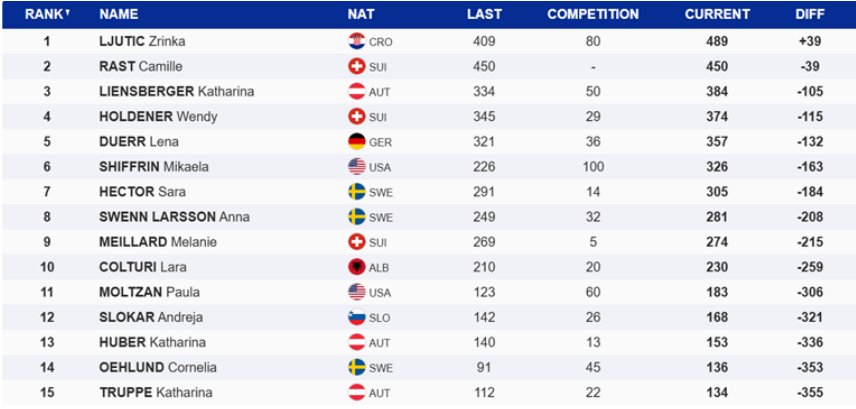Select TRUPPE Katharina in rank 15
856x409 pixels.
[155, 392]
